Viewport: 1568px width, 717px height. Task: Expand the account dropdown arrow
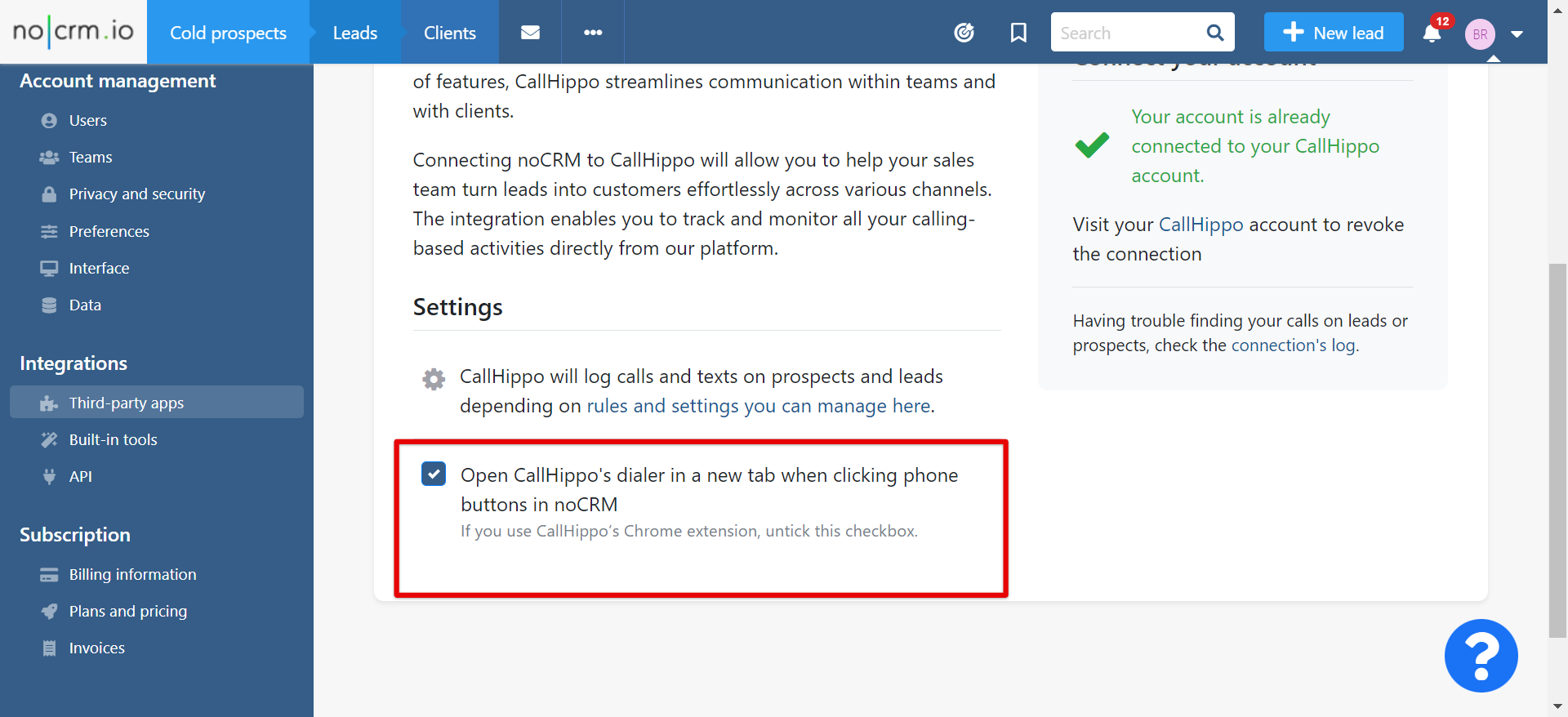pyautogui.click(x=1517, y=34)
